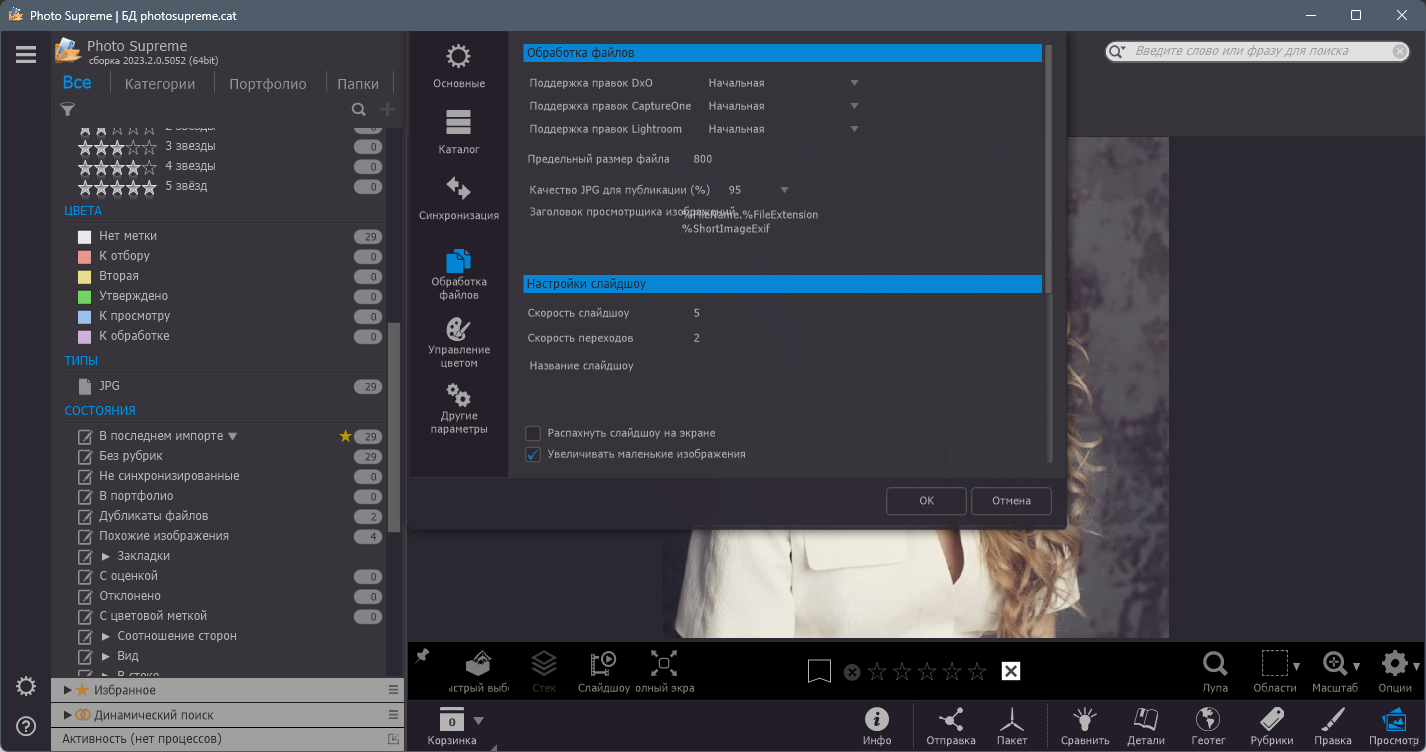
Task: Open the Геотег globe icon
Action: pos(1208,726)
